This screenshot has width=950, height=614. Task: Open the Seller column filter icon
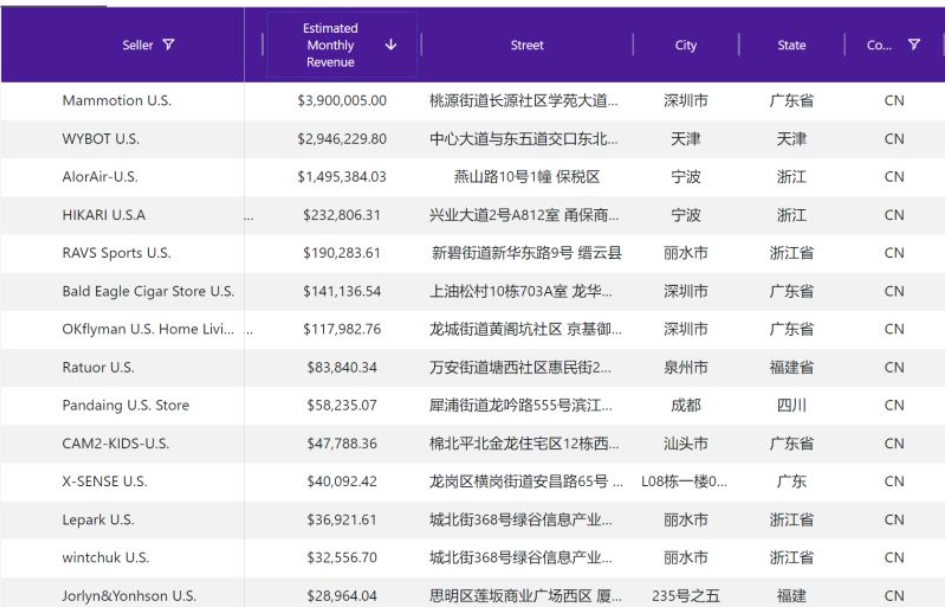pyautogui.click(x=168, y=45)
